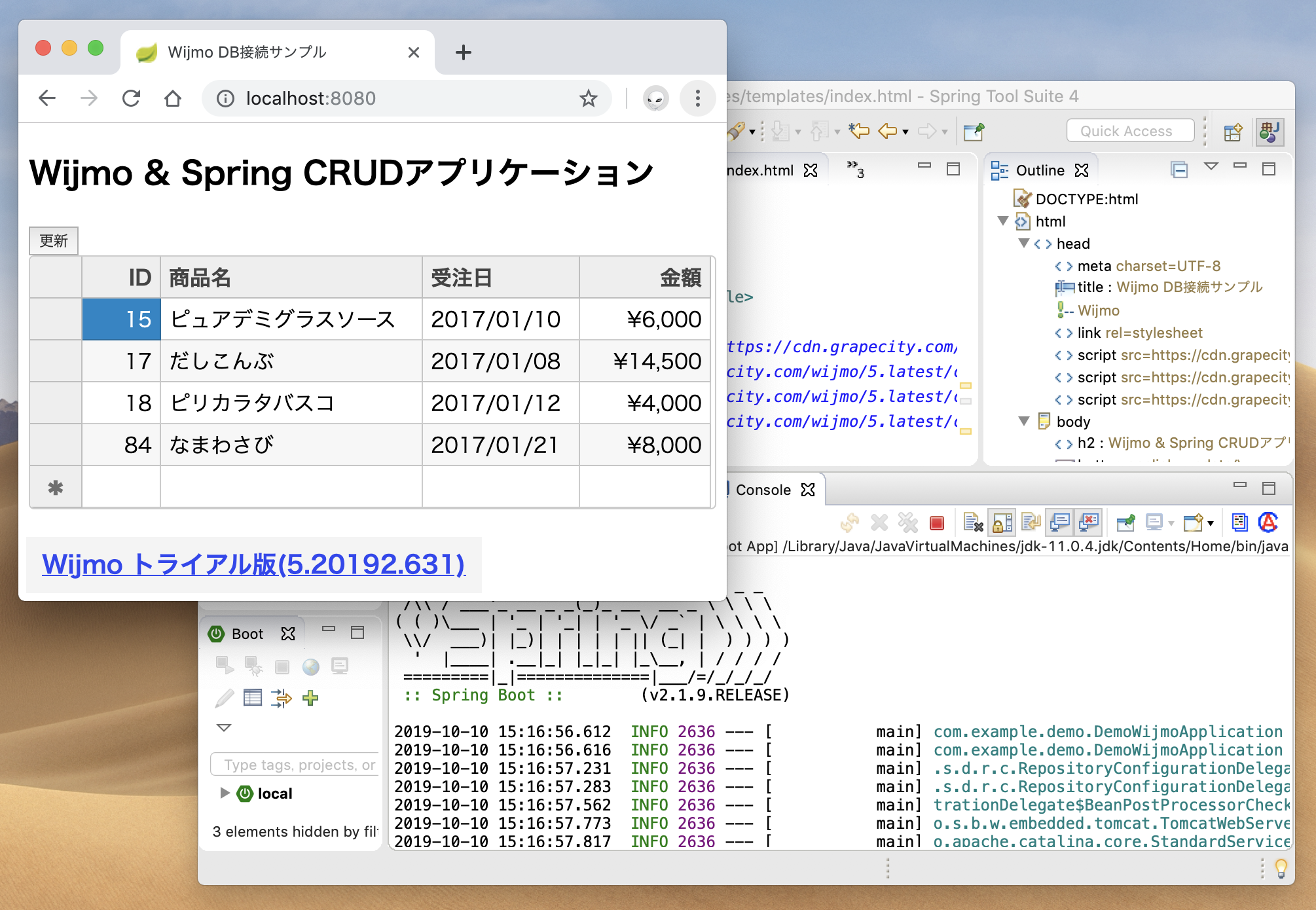The image size is (1316, 910).
Task: Clear the console output
Action: coord(973,522)
